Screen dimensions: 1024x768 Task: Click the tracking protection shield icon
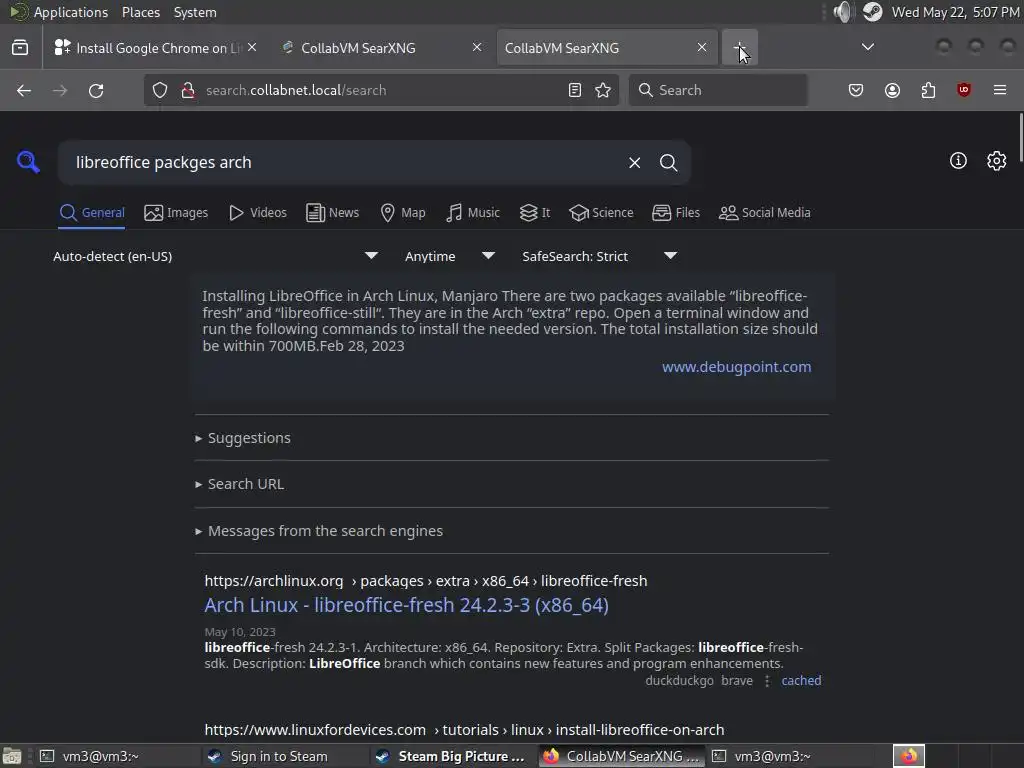160,90
